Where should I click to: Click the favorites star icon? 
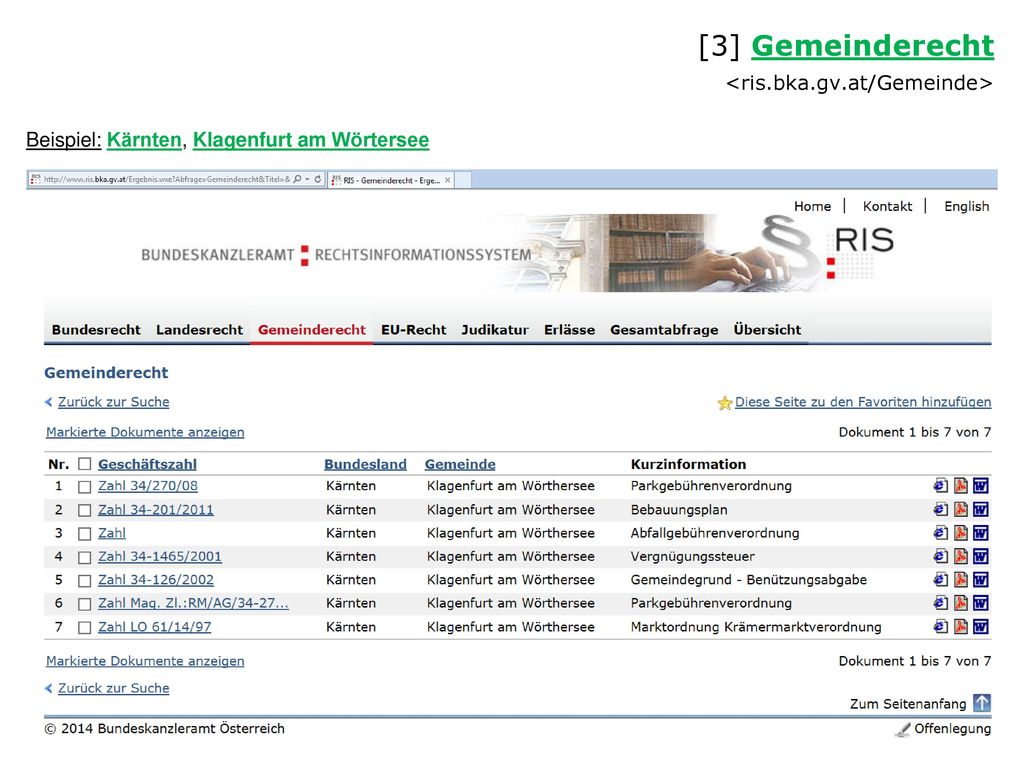(724, 403)
